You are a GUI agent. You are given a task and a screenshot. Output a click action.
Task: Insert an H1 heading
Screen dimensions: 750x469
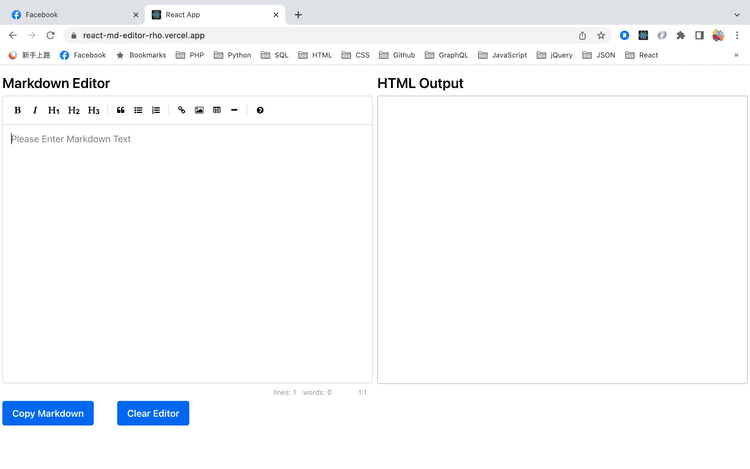54,110
